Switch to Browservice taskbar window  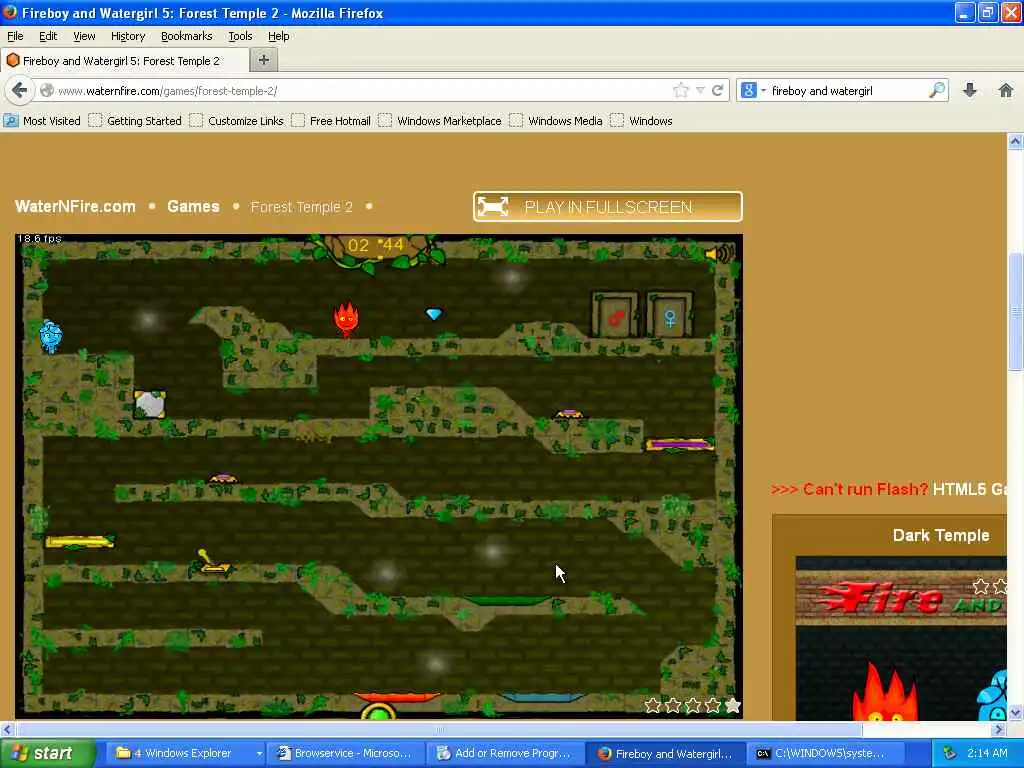click(345, 753)
